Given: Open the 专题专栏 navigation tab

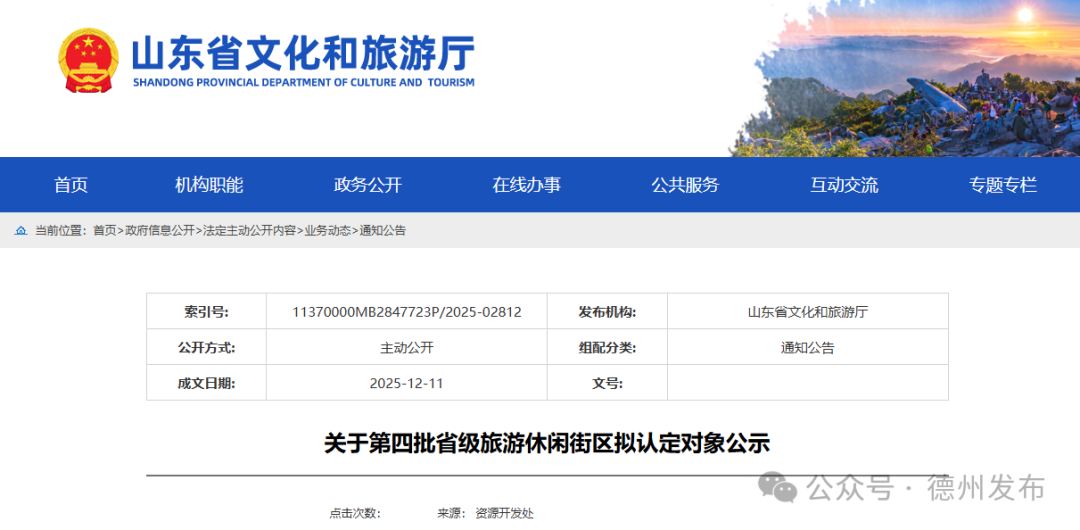Looking at the screenshot, I should tap(1002, 185).
